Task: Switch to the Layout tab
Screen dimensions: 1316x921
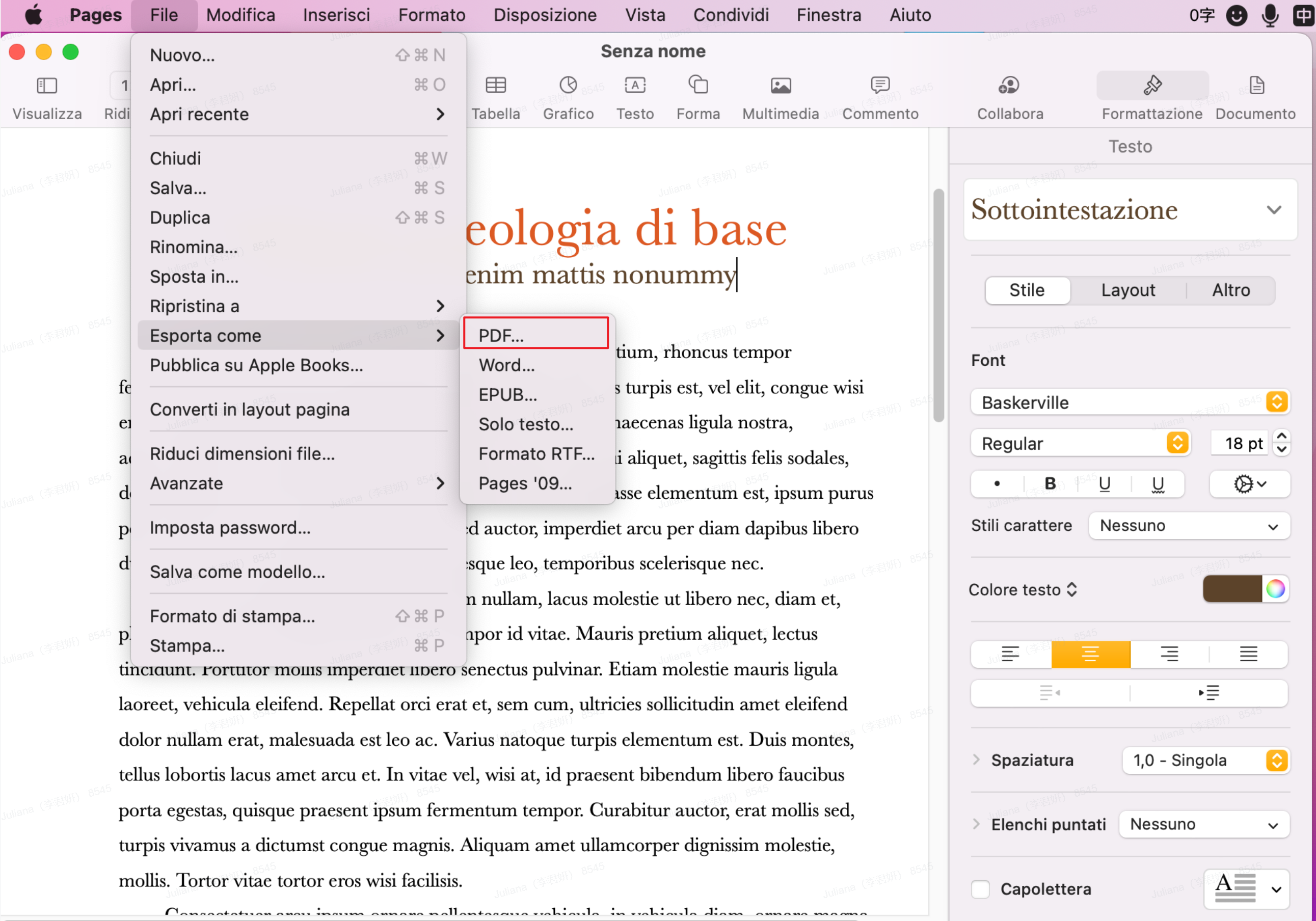Action: coord(1127,290)
